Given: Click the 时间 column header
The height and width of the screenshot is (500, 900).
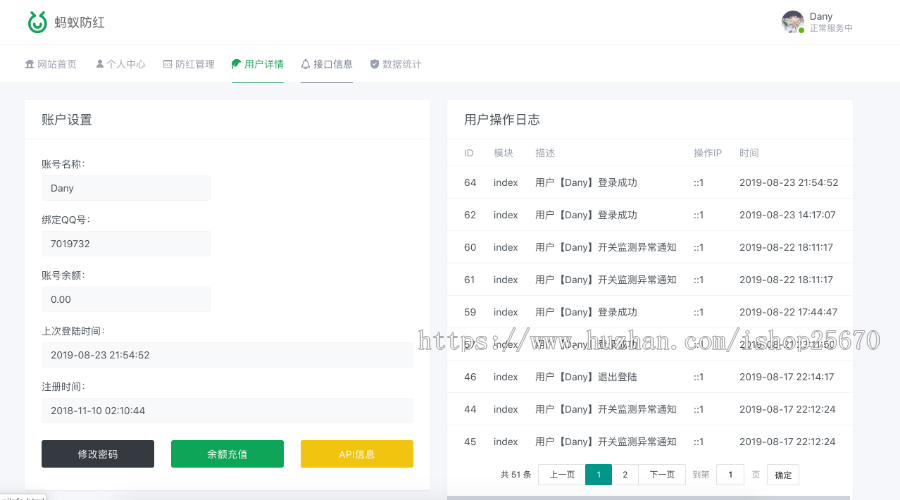Looking at the screenshot, I should click(x=749, y=153).
